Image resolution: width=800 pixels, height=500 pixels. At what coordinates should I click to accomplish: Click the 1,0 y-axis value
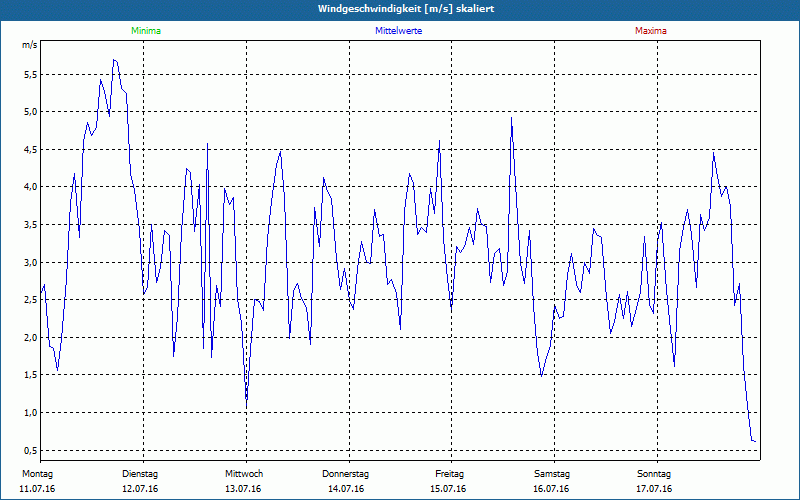pos(30,412)
